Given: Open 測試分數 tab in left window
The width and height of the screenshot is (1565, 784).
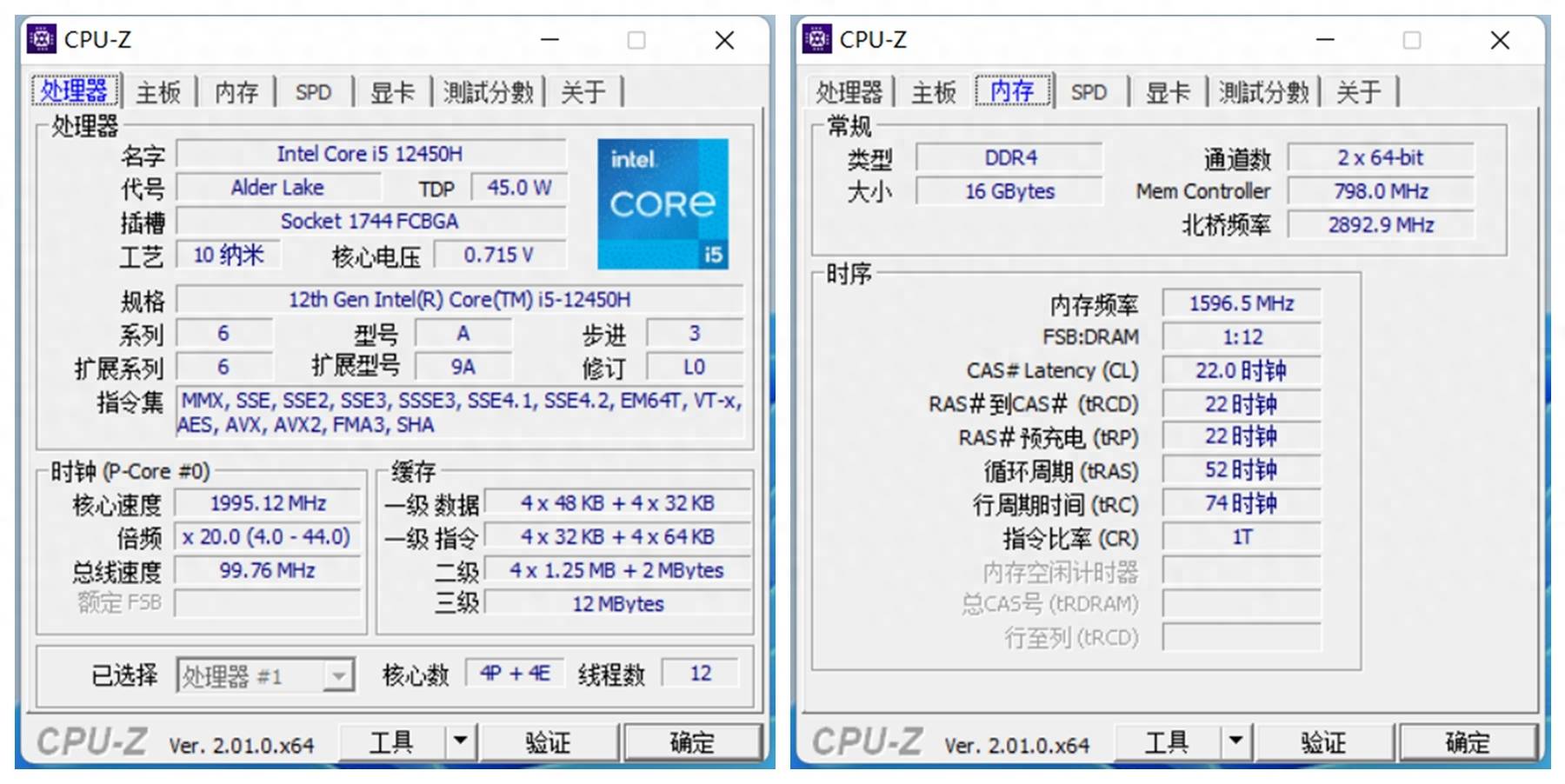Looking at the screenshot, I should [488, 92].
